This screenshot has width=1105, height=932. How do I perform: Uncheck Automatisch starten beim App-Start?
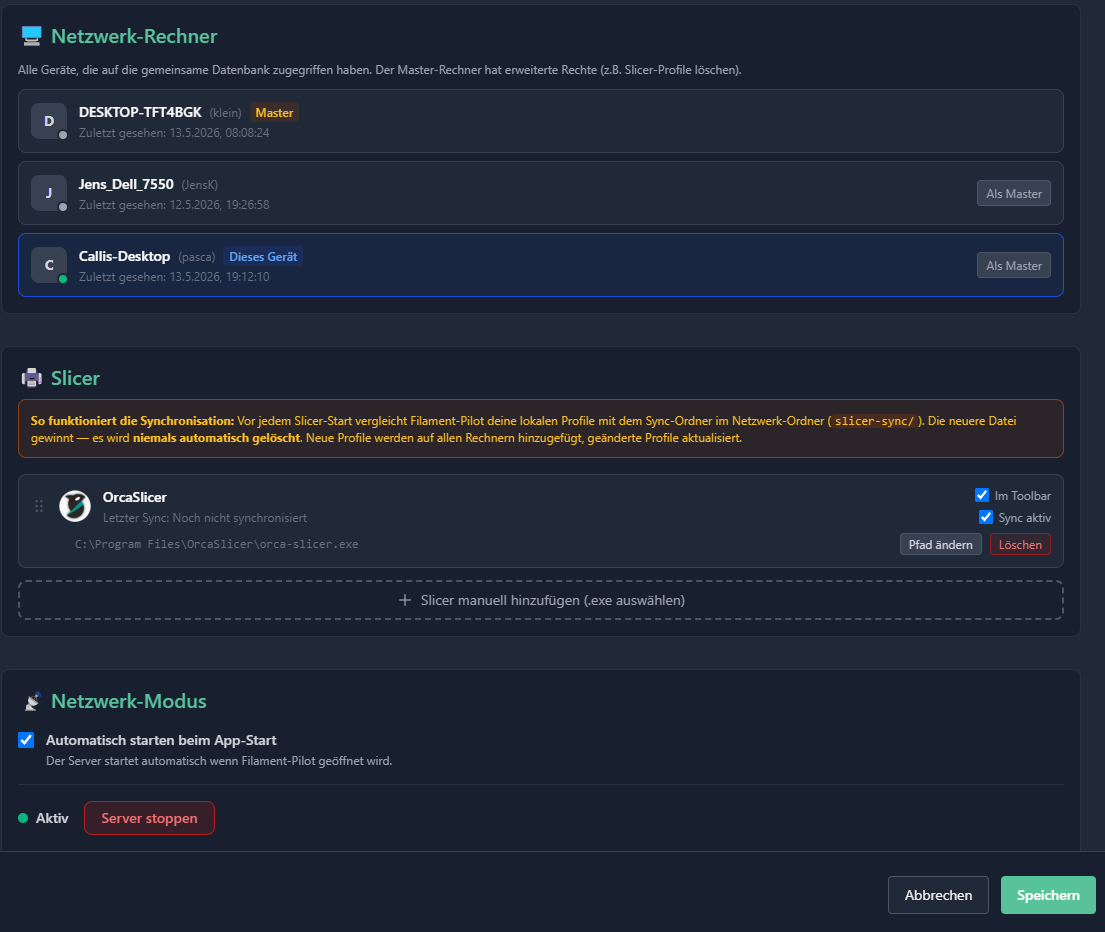click(x=26, y=740)
